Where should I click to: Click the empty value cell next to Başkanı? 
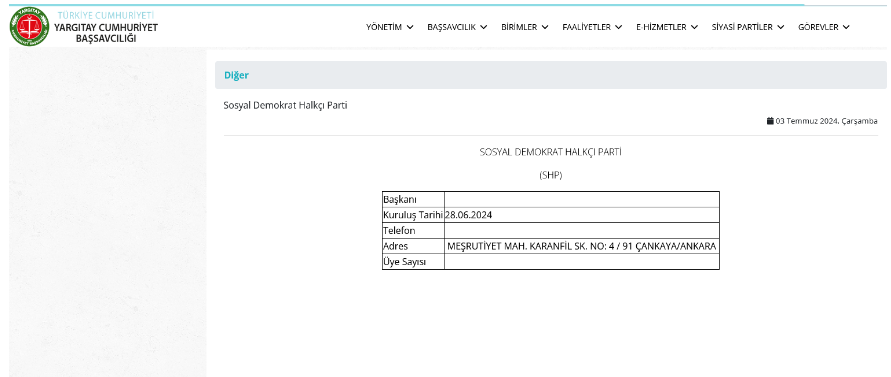tap(582, 200)
